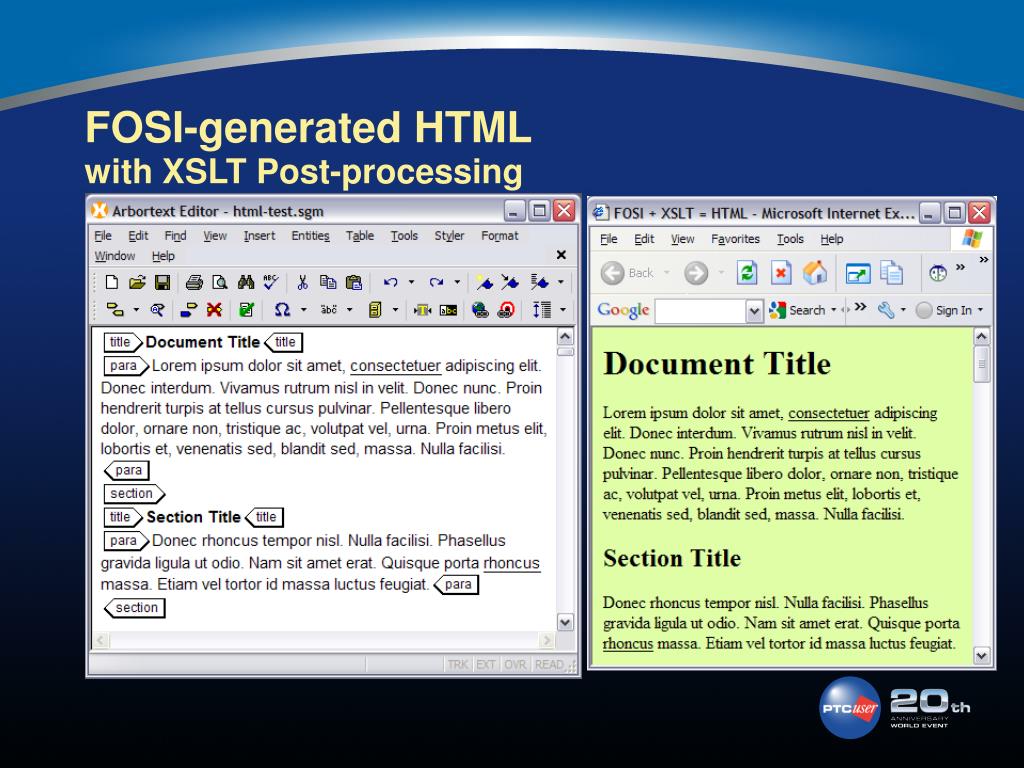
Task: Open the Undo history dropdown arrow
Action: [x=411, y=282]
